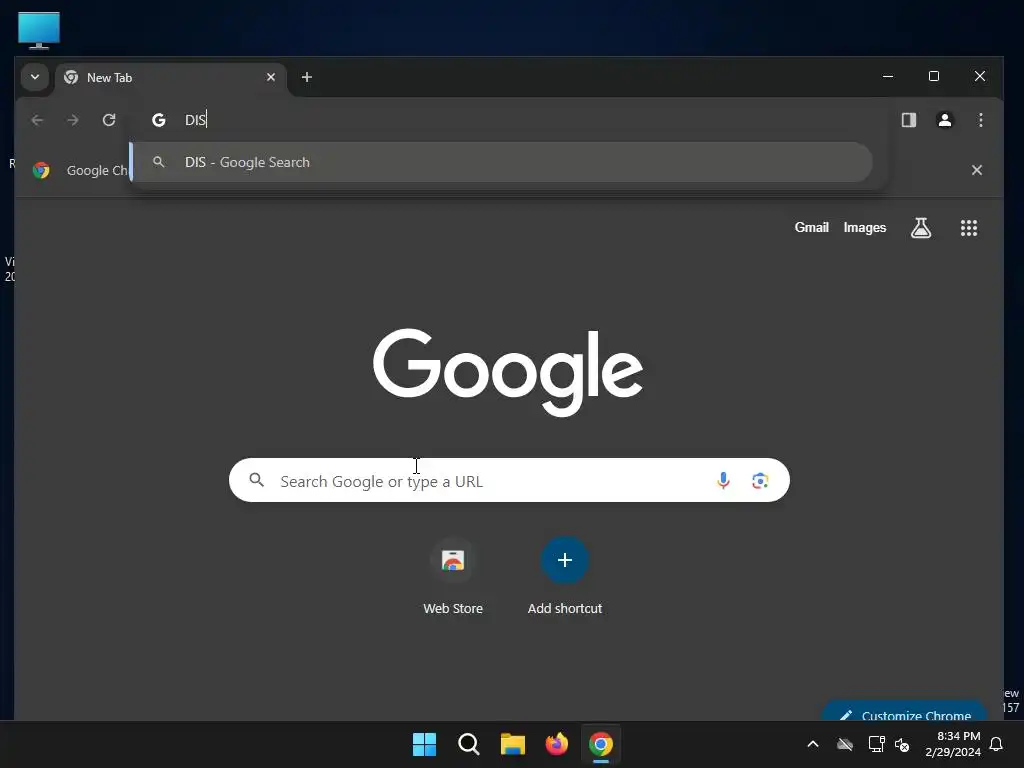The height and width of the screenshot is (768, 1024).
Task: Select the New Tab tab
Action: click(x=171, y=78)
